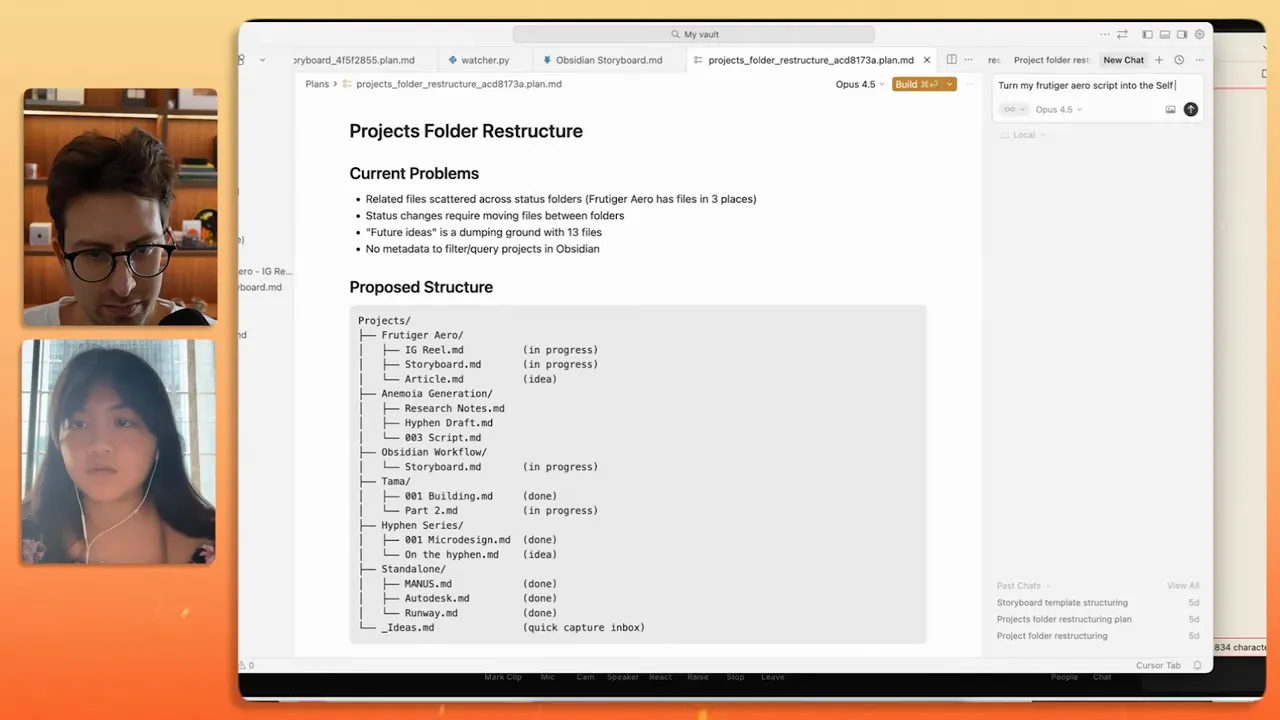Click the Projects Folder Restructure heading

click(x=466, y=131)
